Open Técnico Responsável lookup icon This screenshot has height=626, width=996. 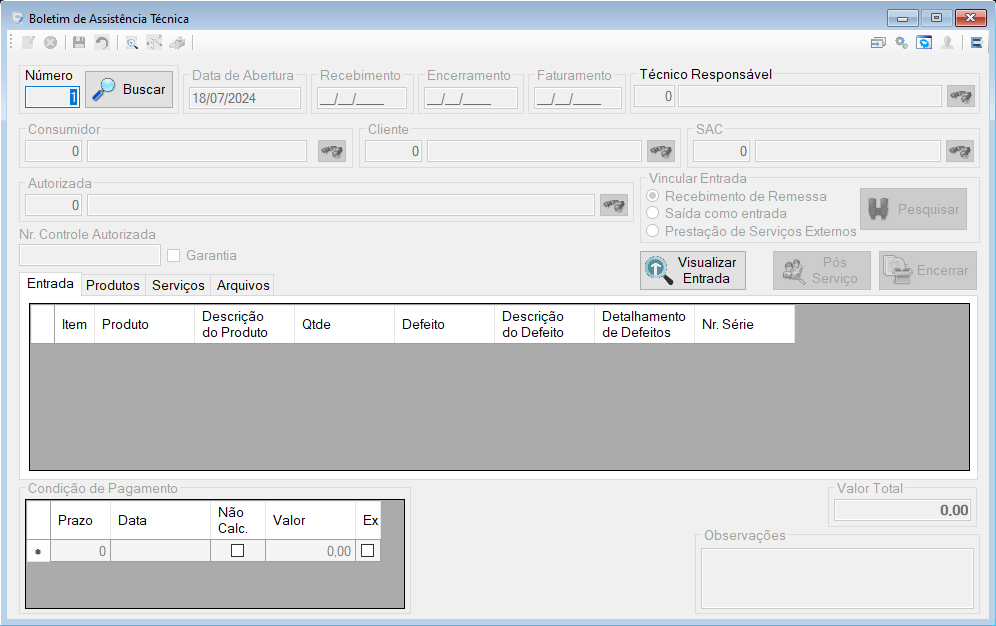click(960, 97)
